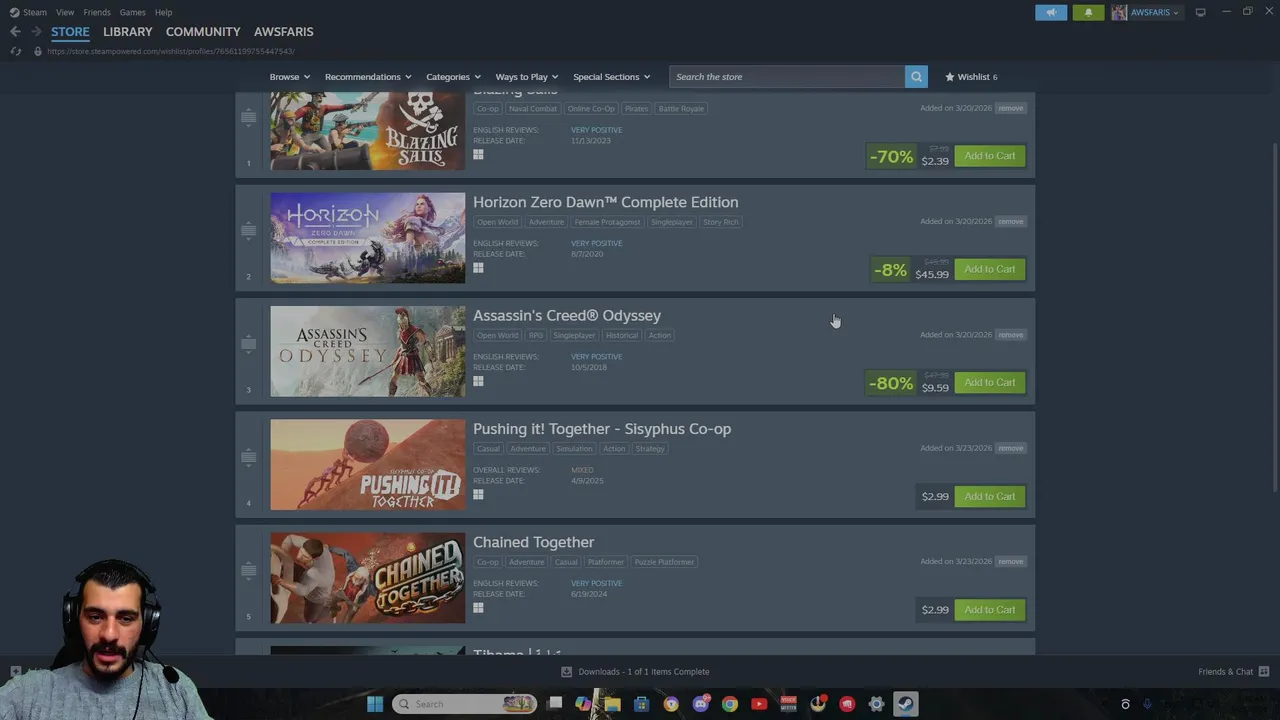Remove Horizon Zero Dawn from wishlist
Screen dimensions: 1280x720
[x=1010, y=221]
